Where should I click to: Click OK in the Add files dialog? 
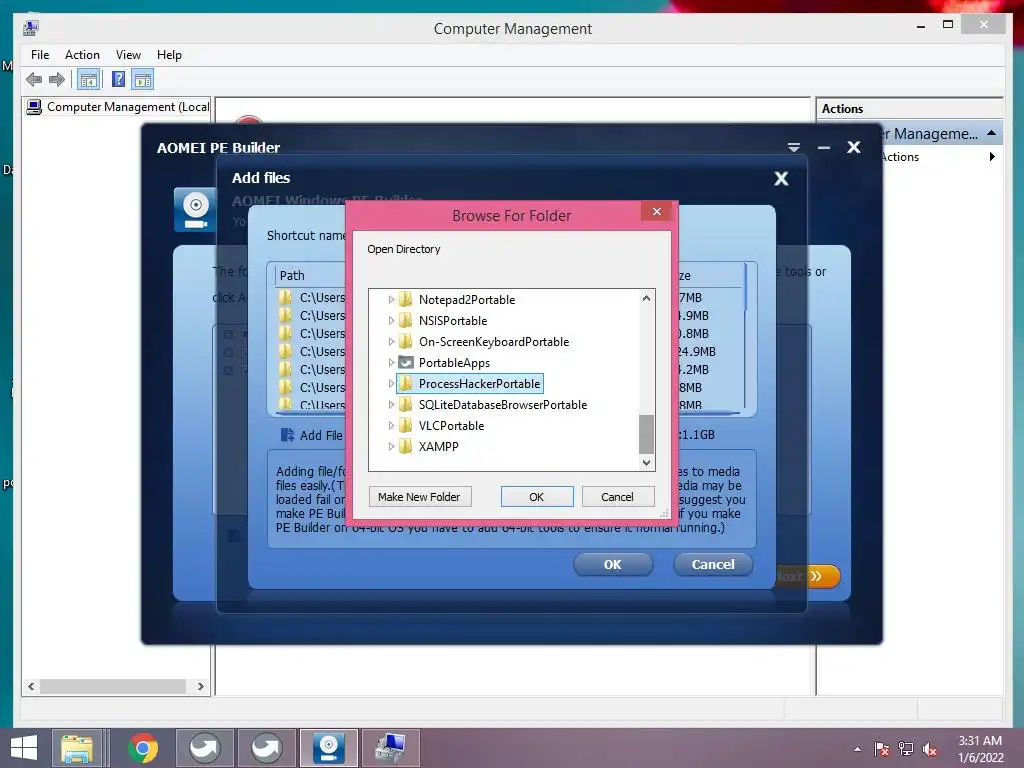613,564
